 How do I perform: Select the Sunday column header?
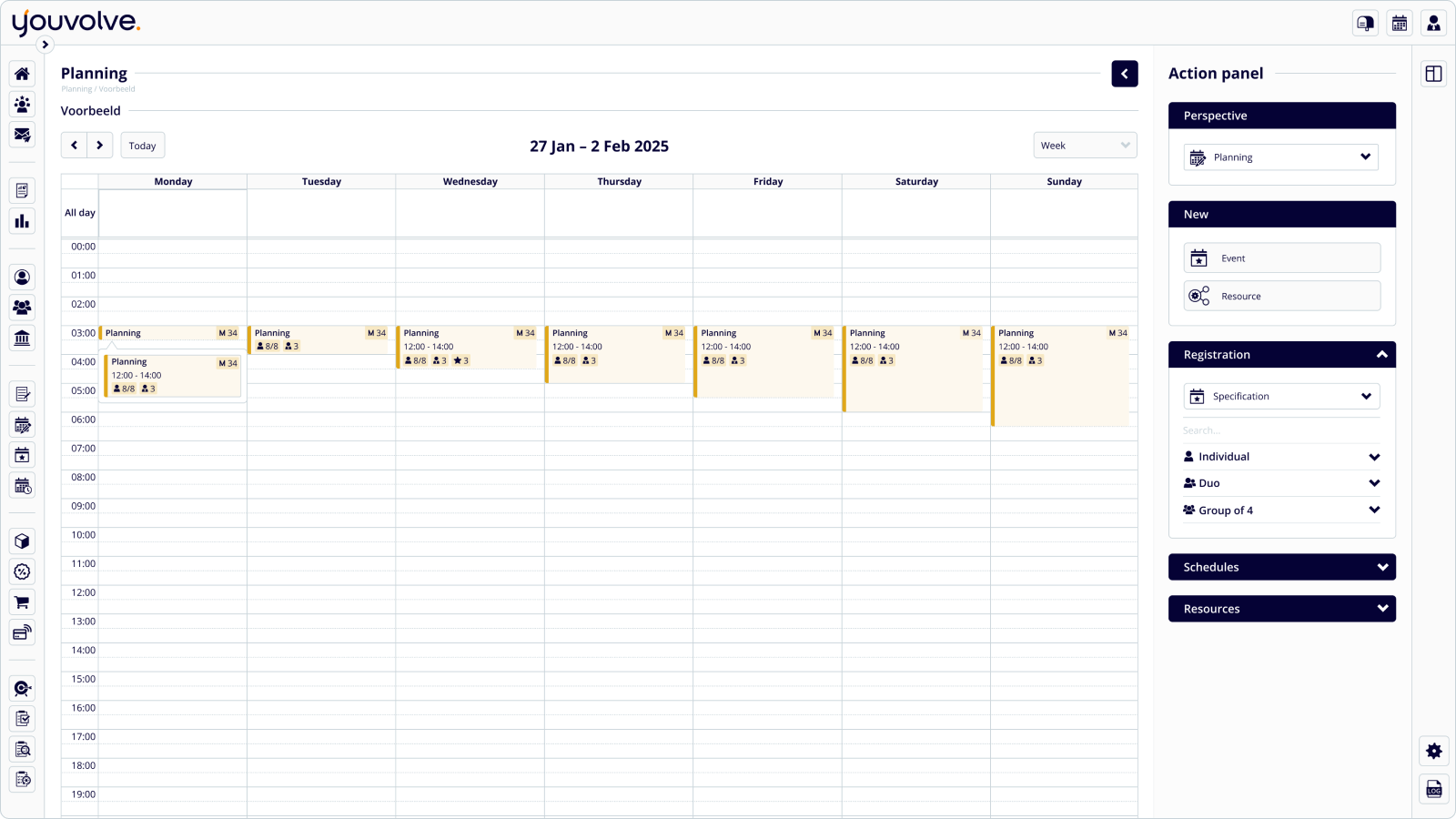[x=1064, y=182]
